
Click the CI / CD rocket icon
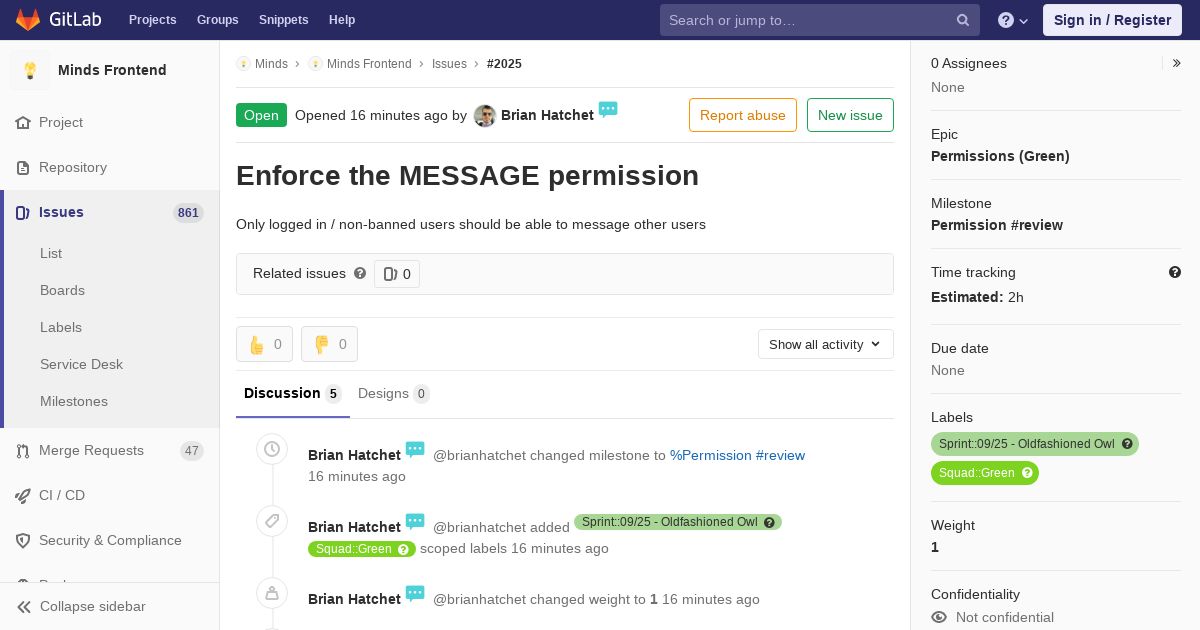click(x=23, y=496)
